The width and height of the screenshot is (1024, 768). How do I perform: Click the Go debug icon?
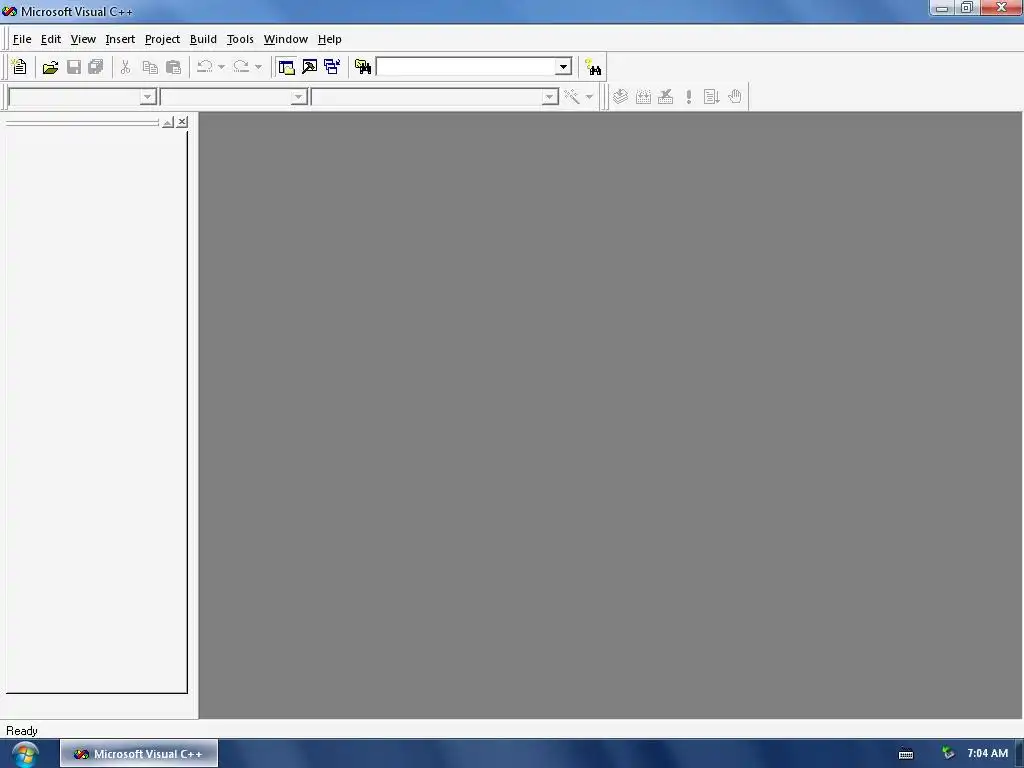click(711, 97)
